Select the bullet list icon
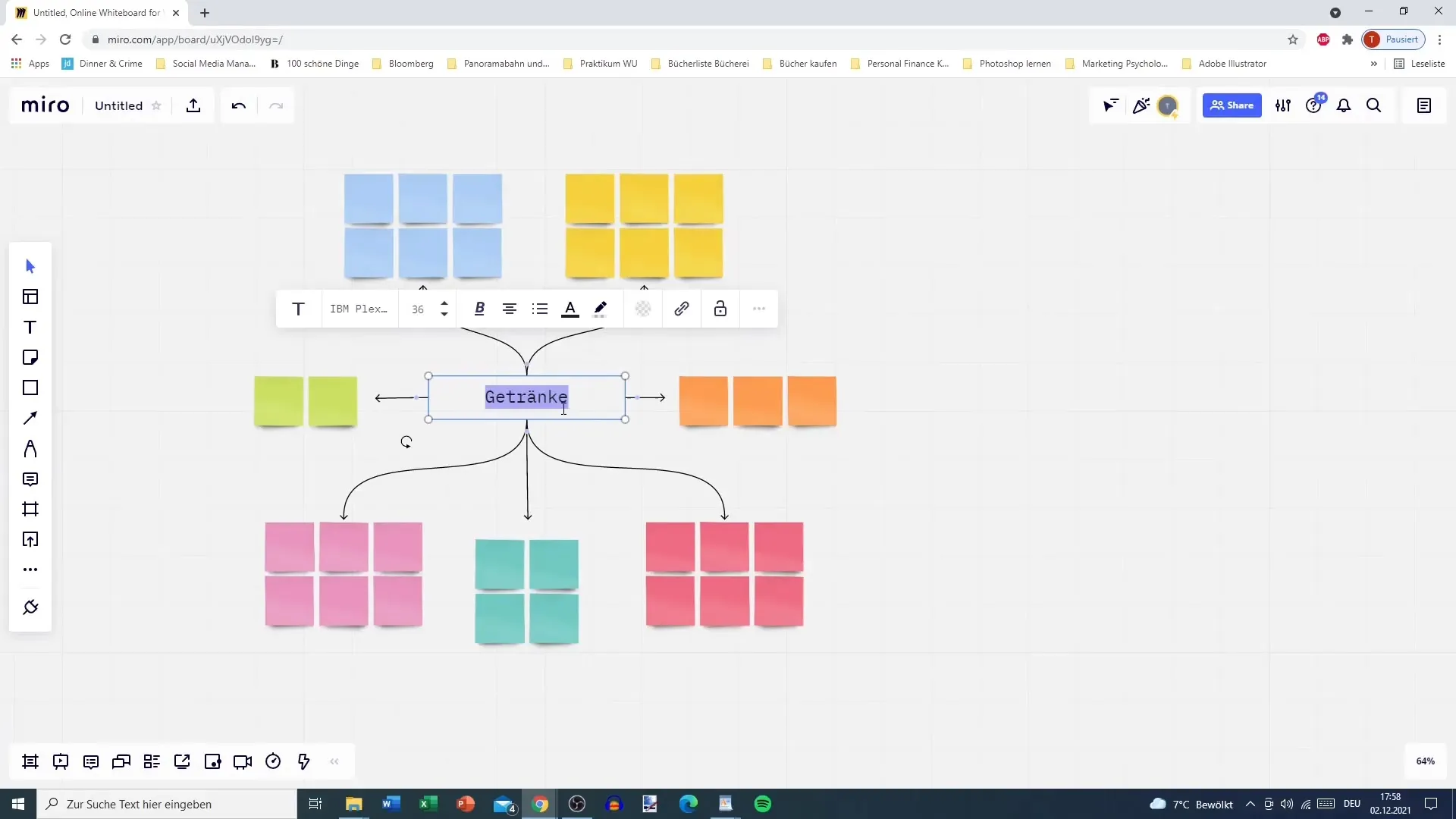Image resolution: width=1456 pixels, height=819 pixels. 540,308
